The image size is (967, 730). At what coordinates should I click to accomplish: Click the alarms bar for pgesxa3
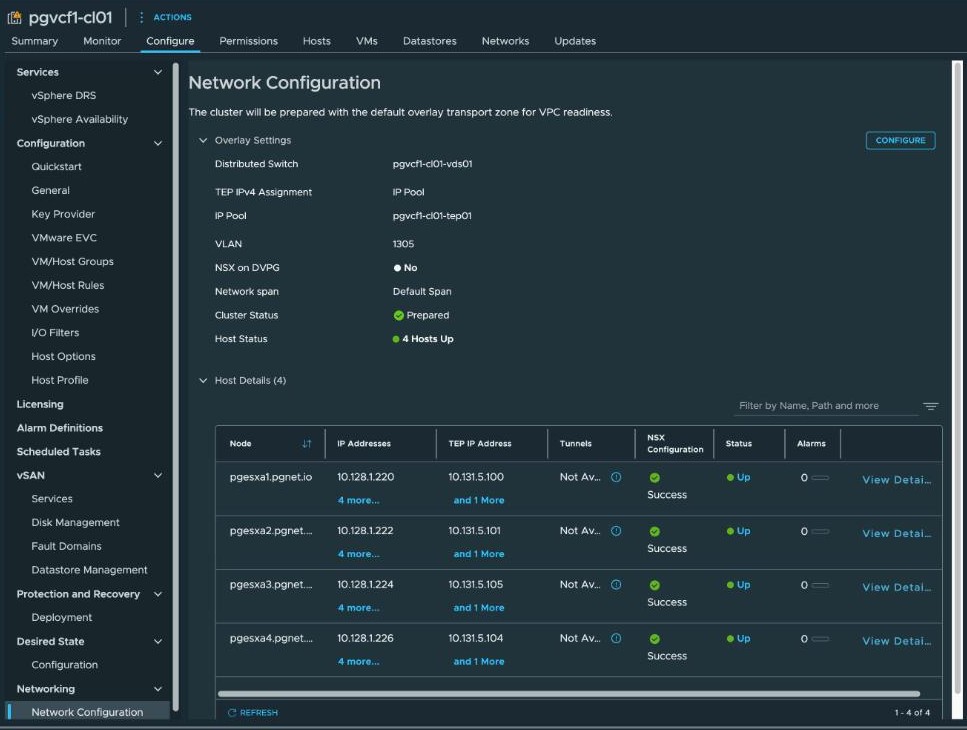pyautogui.click(x=820, y=584)
